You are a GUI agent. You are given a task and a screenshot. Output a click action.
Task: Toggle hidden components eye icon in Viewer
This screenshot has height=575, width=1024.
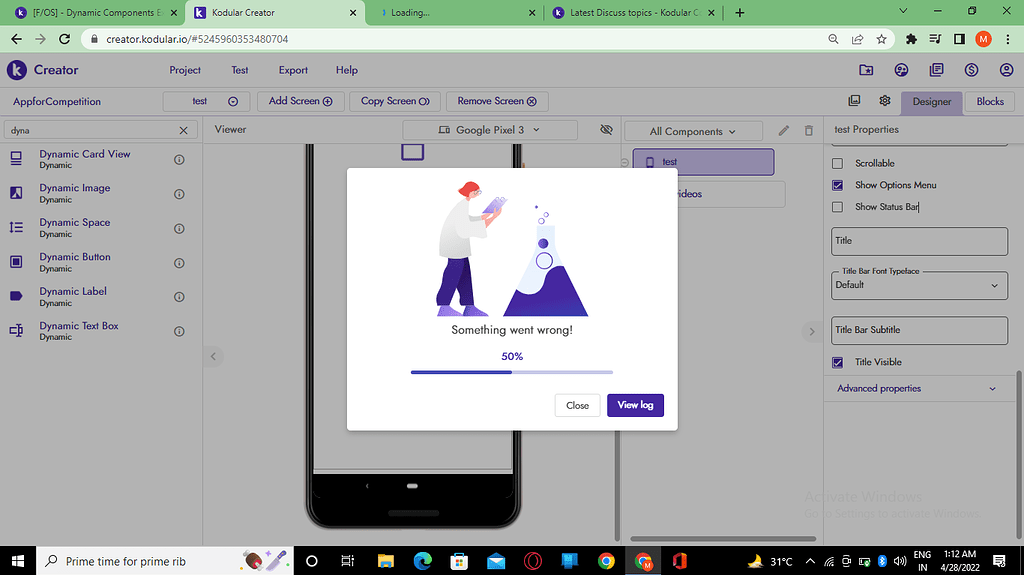[606, 130]
